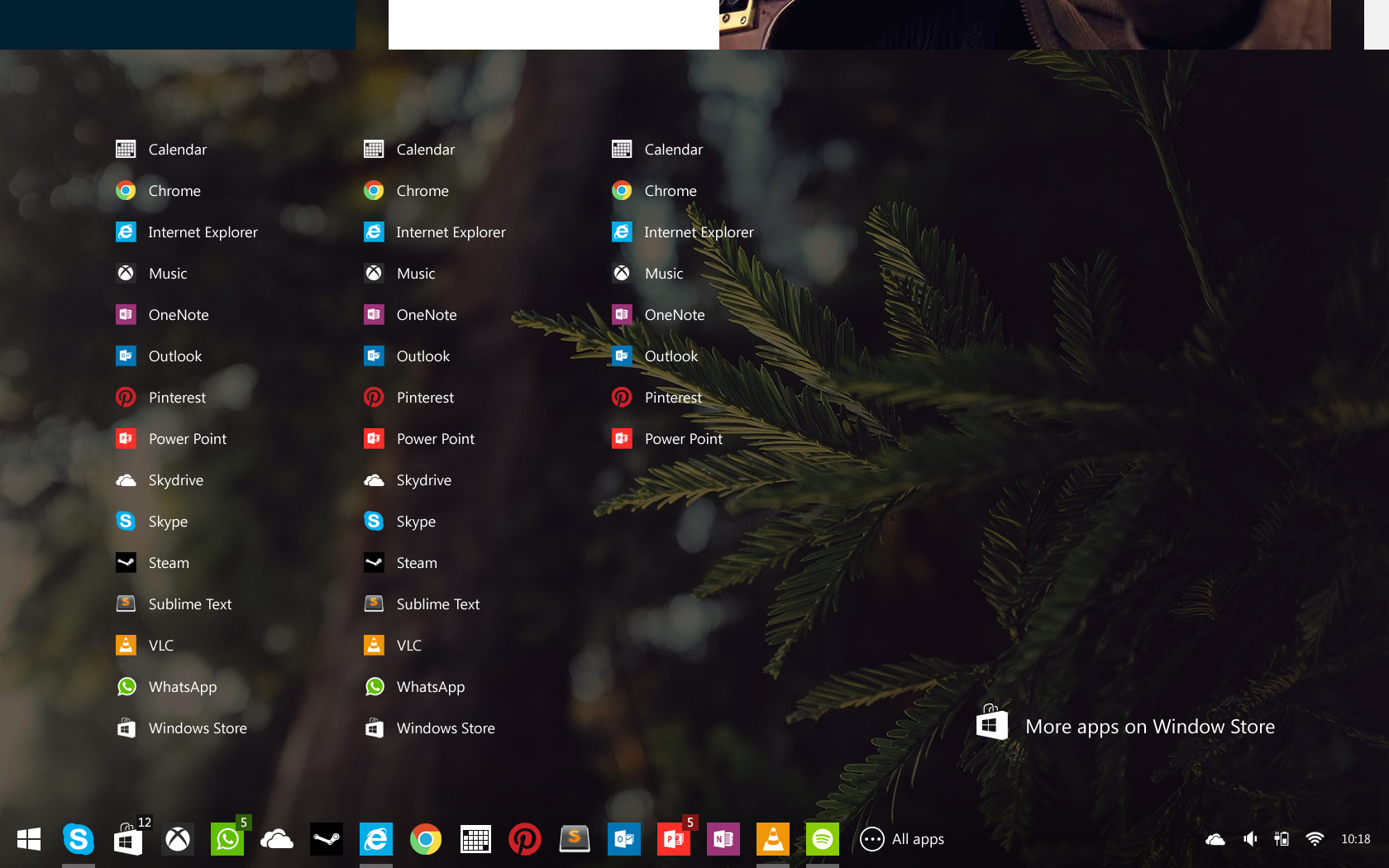Click the volume speaker tray icon

[1250, 839]
